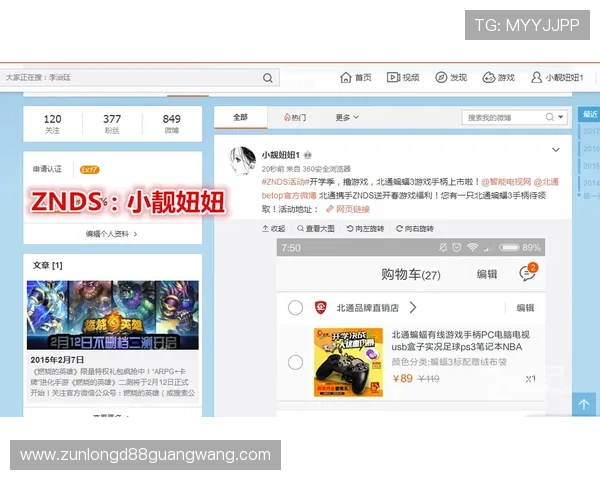Jump to 2017 in timeline

(592, 131)
